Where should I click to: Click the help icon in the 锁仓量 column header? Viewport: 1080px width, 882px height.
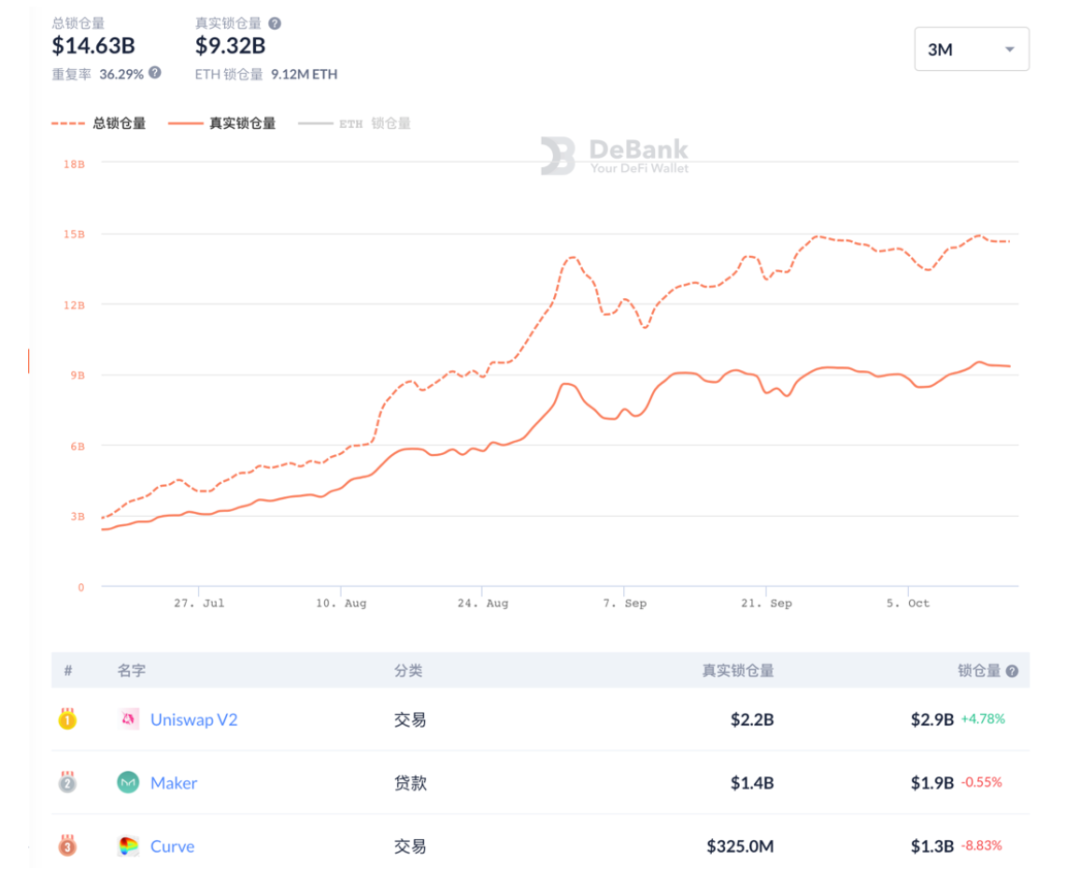tap(1010, 670)
